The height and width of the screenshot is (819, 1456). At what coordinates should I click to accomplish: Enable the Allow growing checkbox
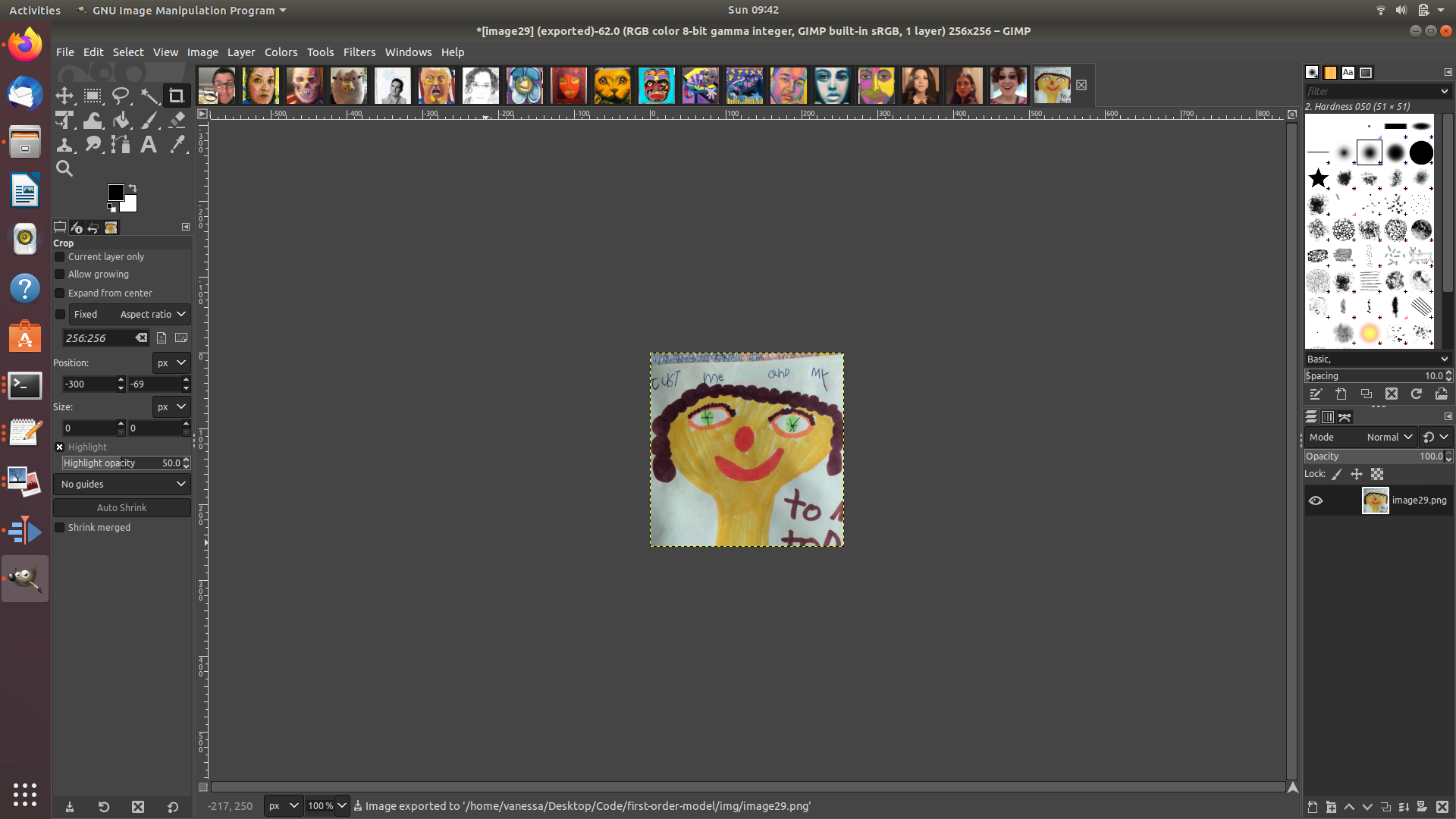pyautogui.click(x=60, y=275)
